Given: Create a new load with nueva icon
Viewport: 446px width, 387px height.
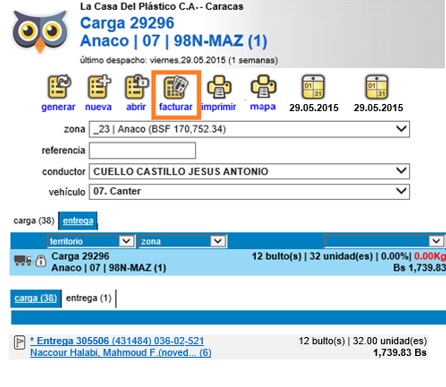Looking at the screenshot, I should 99,87.
